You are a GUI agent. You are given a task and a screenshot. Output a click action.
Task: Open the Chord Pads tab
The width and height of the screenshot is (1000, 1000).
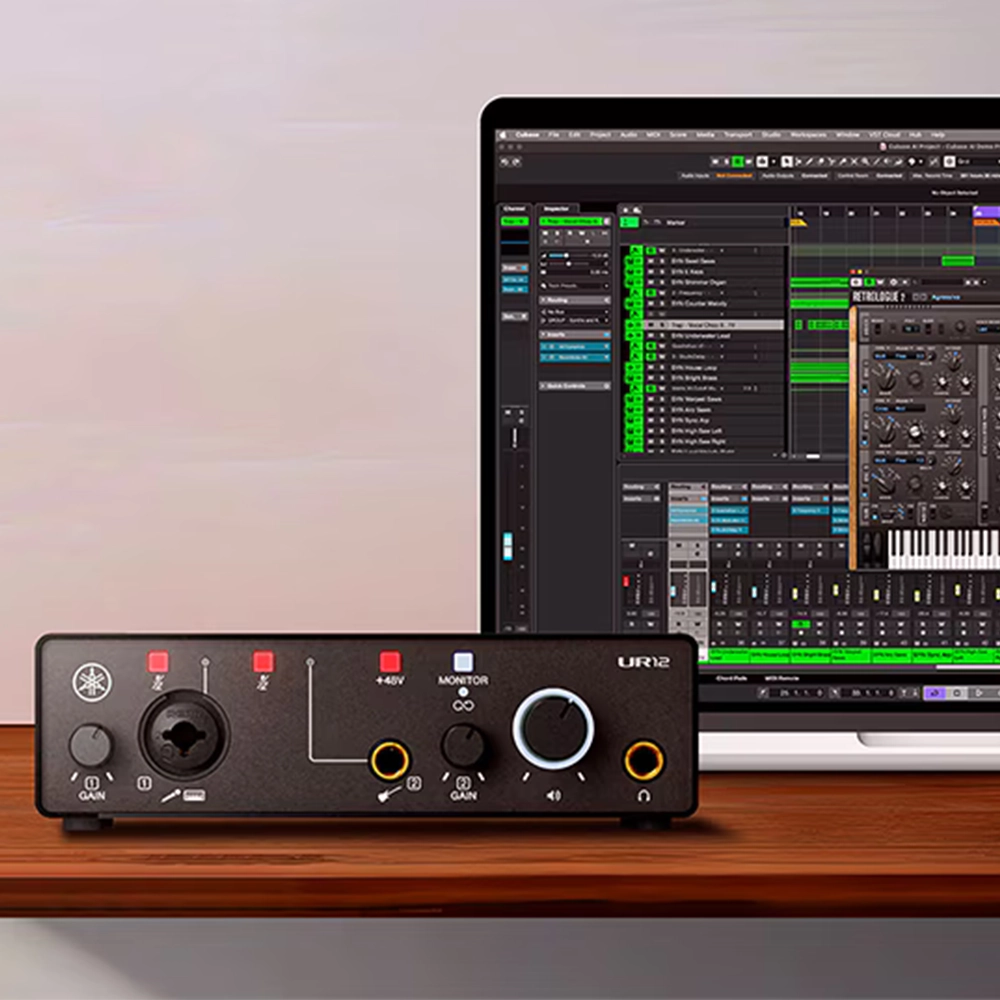click(731, 678)
